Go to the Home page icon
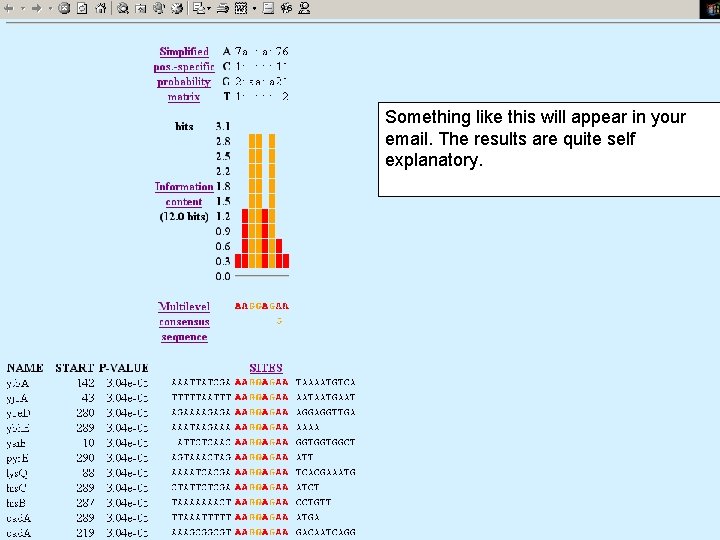Screen dimensions: 720x540 click(101, 8)
